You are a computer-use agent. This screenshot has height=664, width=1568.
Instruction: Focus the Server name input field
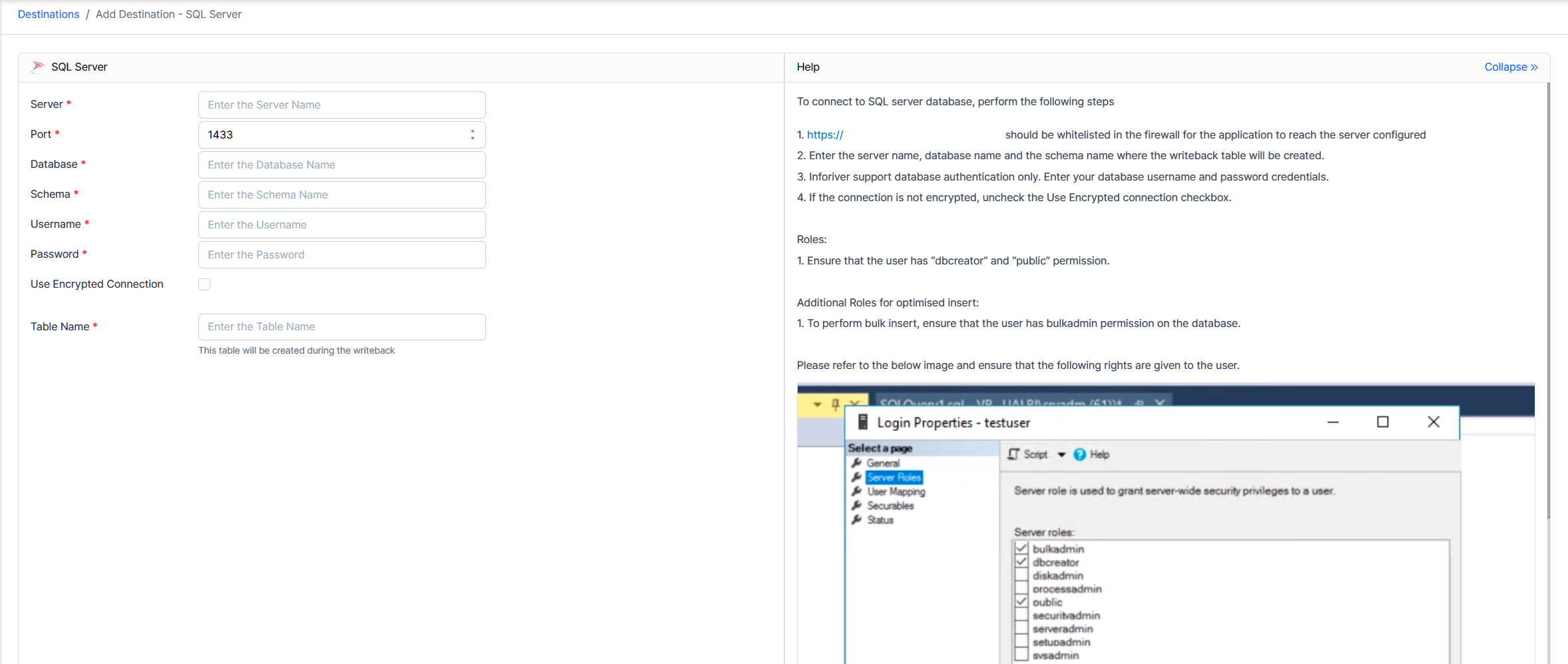pyautogui.click(x=342, y=105)
